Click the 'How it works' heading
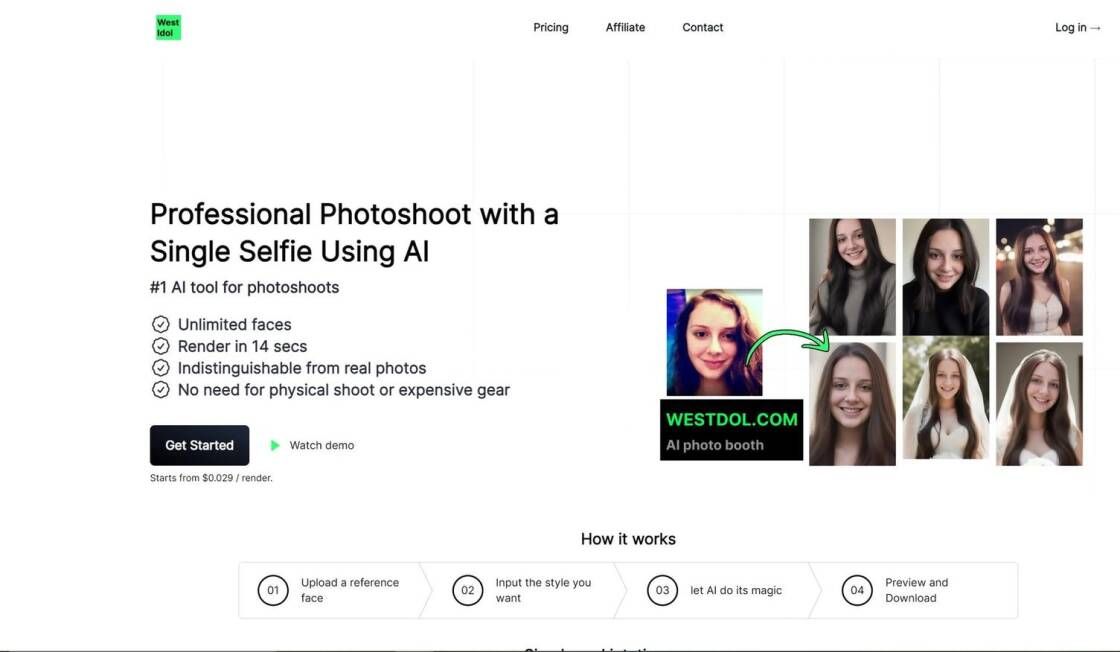1120x652 pixels. click(x=628, y=539)
